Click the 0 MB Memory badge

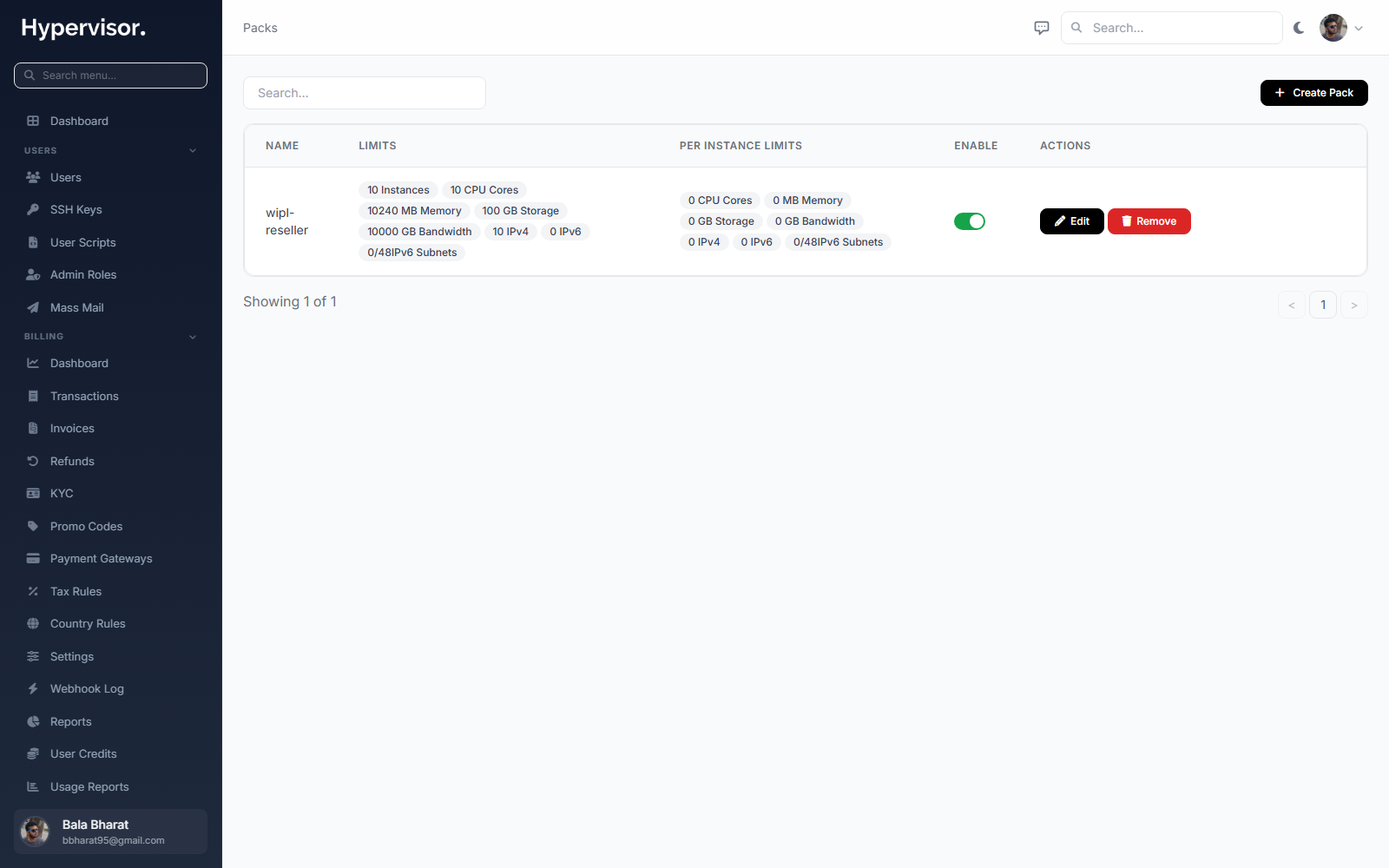(807, 201)
